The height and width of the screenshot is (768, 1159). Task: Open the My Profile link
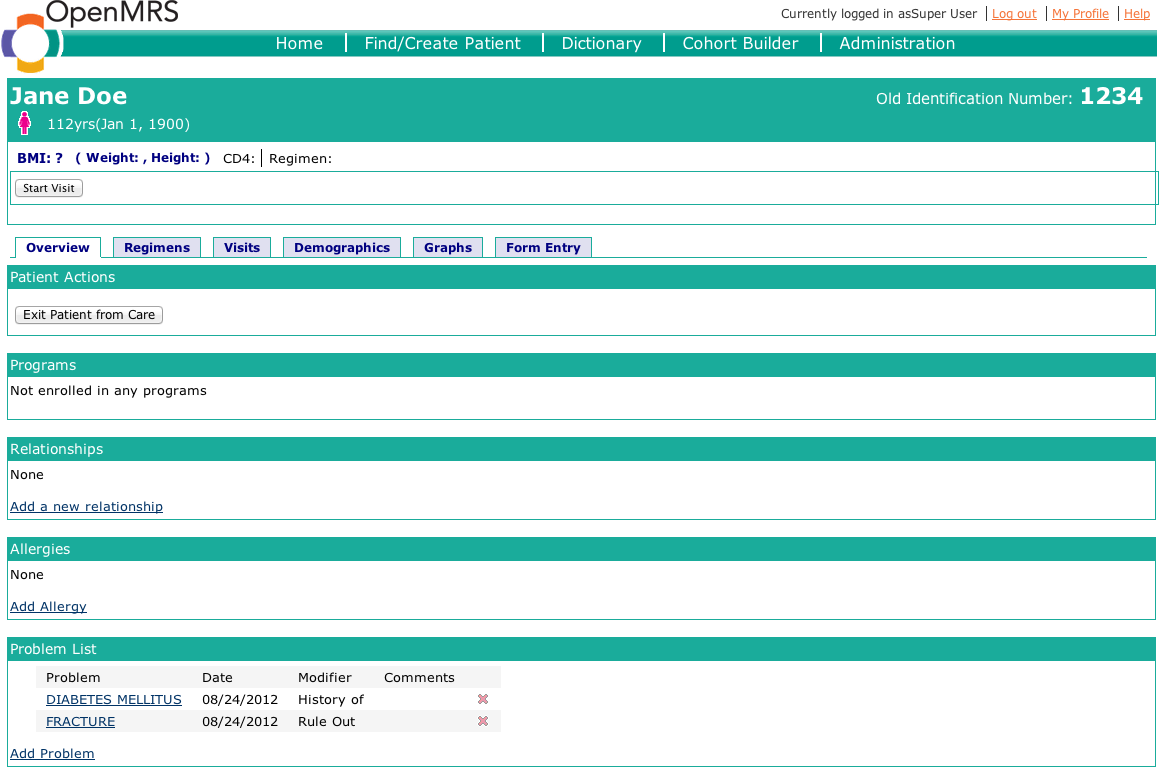(x=1080, y=14)
